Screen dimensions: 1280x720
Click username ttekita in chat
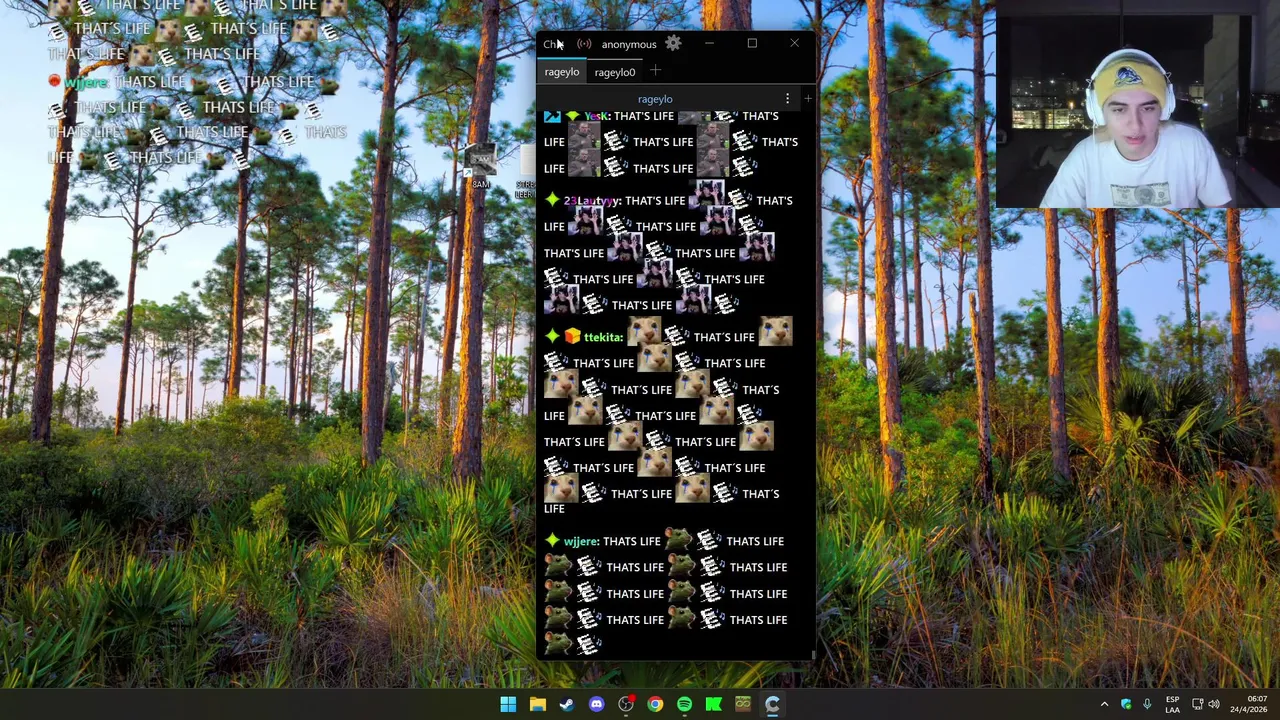pyautogui.click(x=603, y=337)
